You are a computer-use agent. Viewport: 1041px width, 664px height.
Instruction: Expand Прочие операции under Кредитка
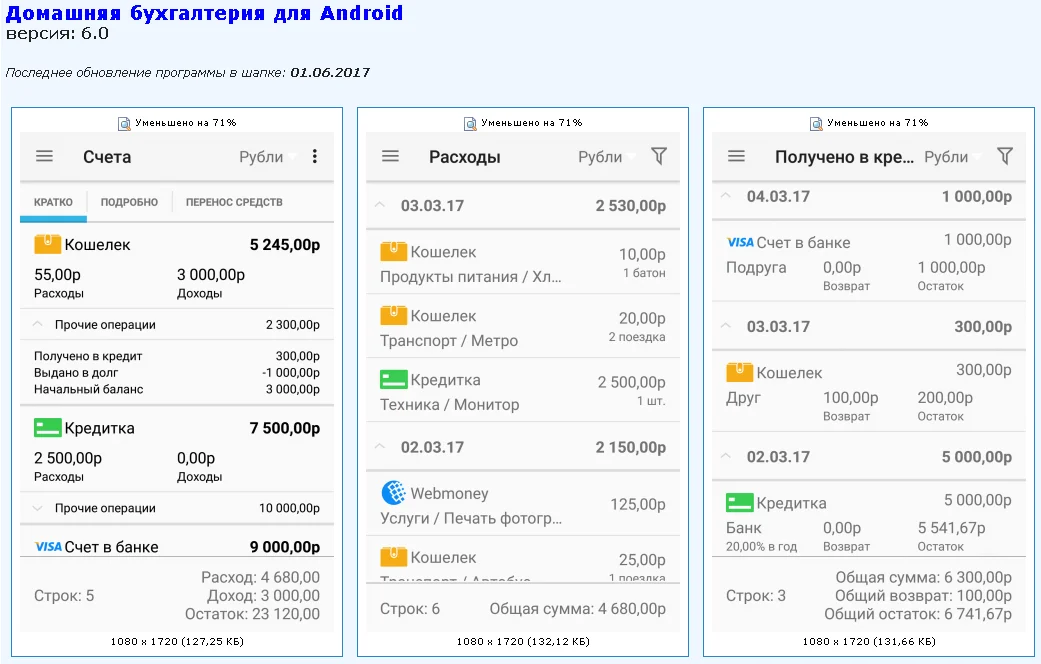[38, 508]
